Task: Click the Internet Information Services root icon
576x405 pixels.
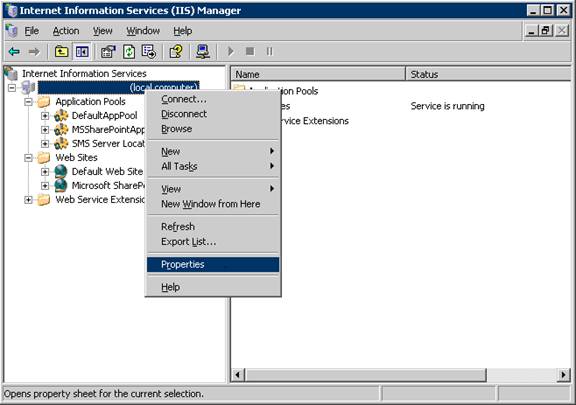Action: pos(11,74)
